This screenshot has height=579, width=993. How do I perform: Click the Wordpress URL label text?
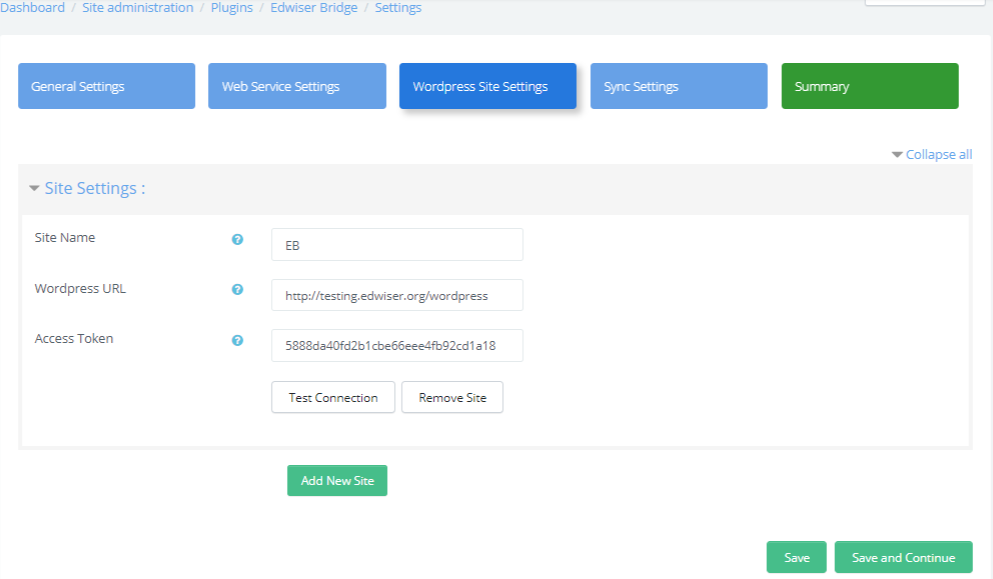80,289
